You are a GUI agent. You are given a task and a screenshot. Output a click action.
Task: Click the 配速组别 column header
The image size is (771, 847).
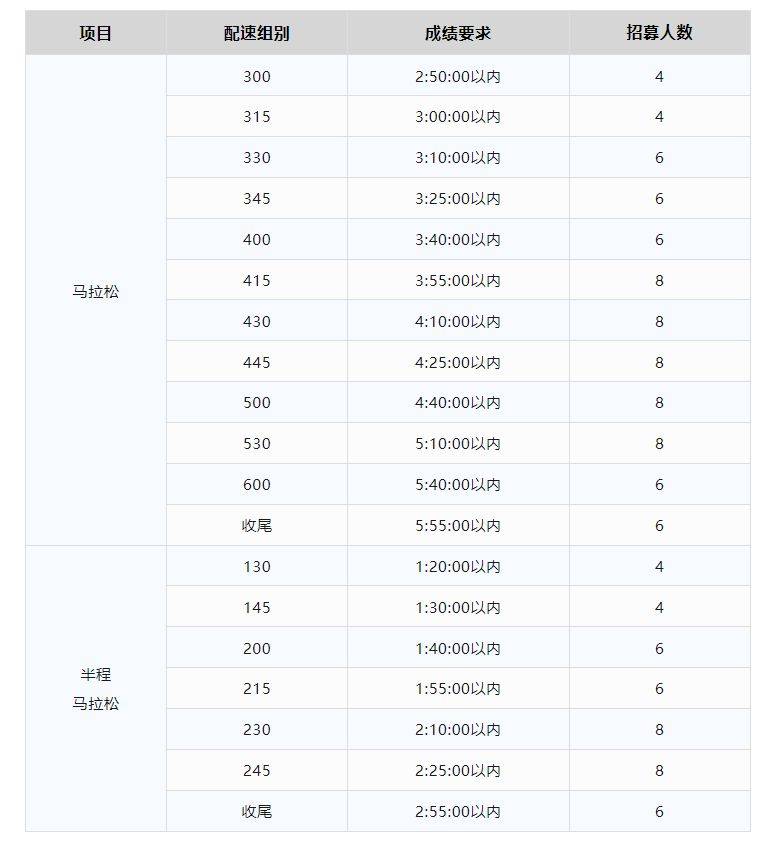[x=256, y=33]
